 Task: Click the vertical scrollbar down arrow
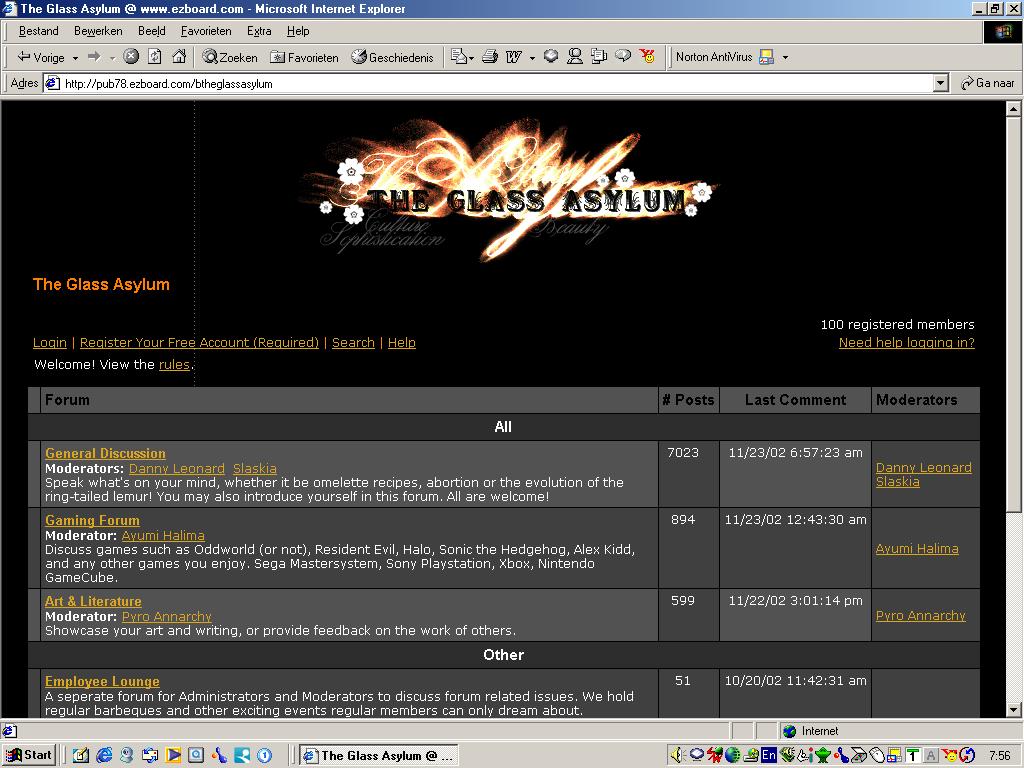coord(1013,709)
